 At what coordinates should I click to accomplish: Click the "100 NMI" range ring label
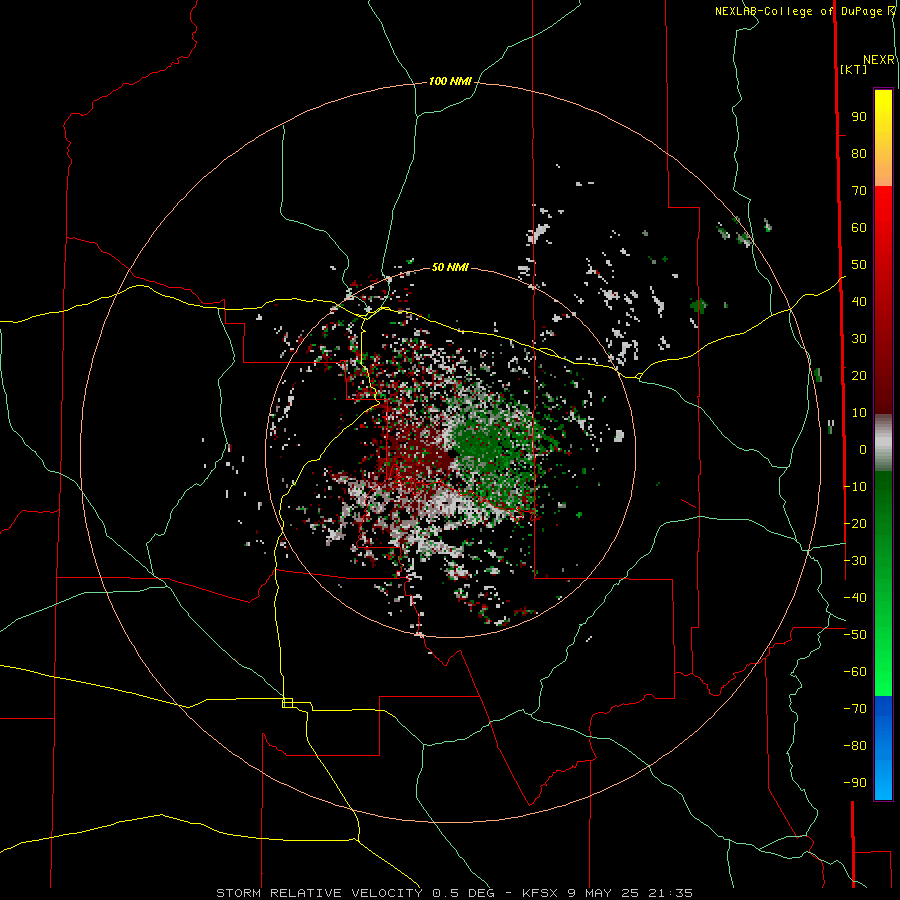(x=450, y=82)
